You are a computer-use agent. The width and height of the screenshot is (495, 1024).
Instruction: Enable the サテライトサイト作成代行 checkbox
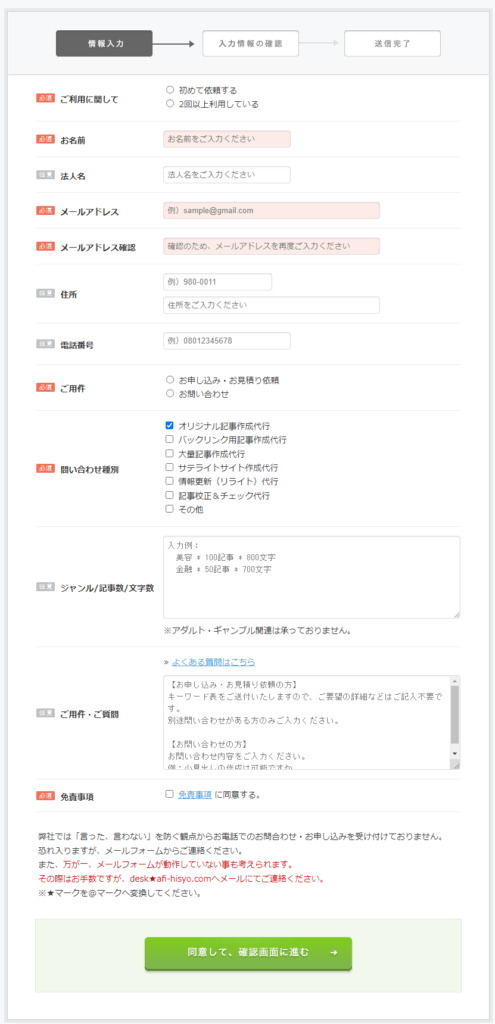click(170, 468)
